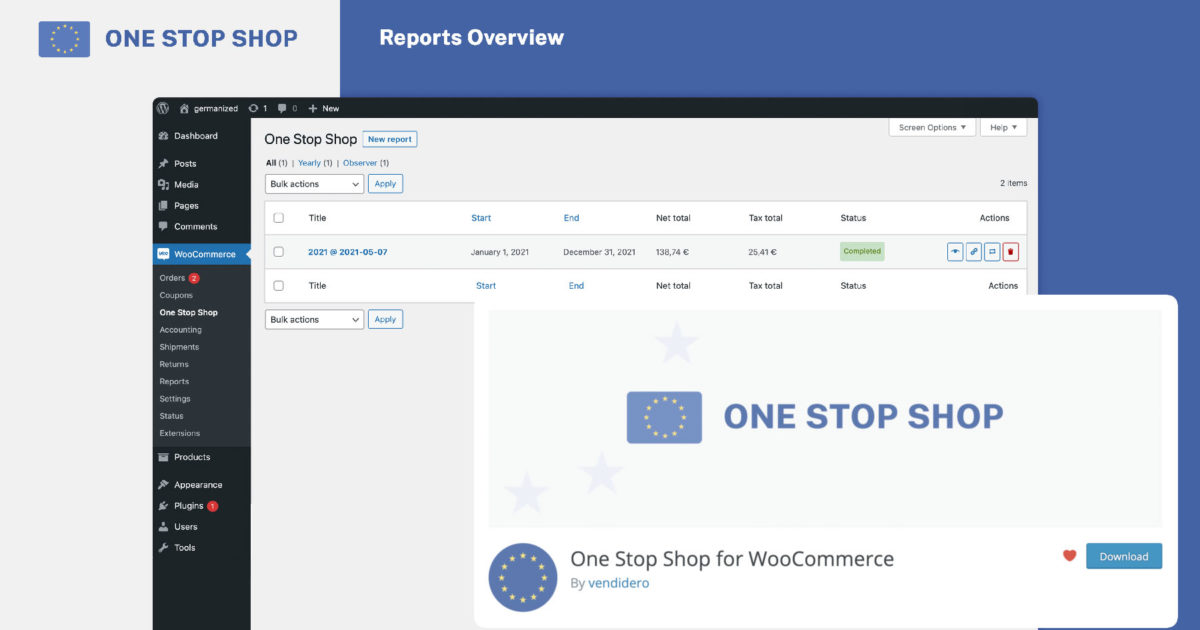The width and height of the screenshot is (1200, 630).
Task: Check the select-all box in the table header
Action: click(279, 217)
